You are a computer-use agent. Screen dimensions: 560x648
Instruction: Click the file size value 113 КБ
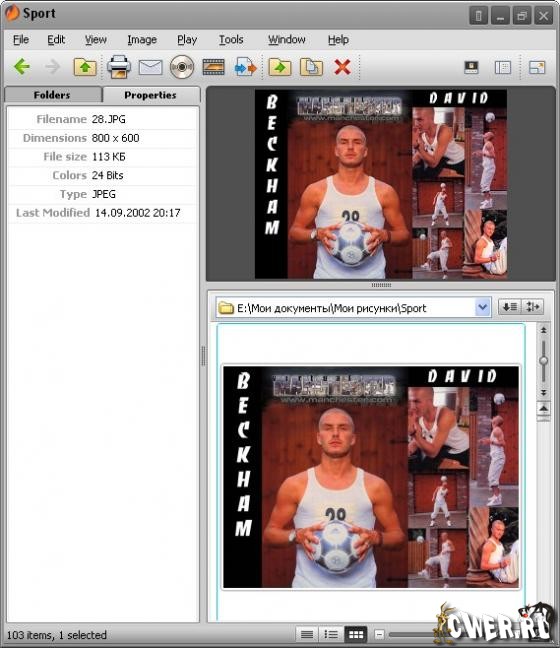pos(108,157)
